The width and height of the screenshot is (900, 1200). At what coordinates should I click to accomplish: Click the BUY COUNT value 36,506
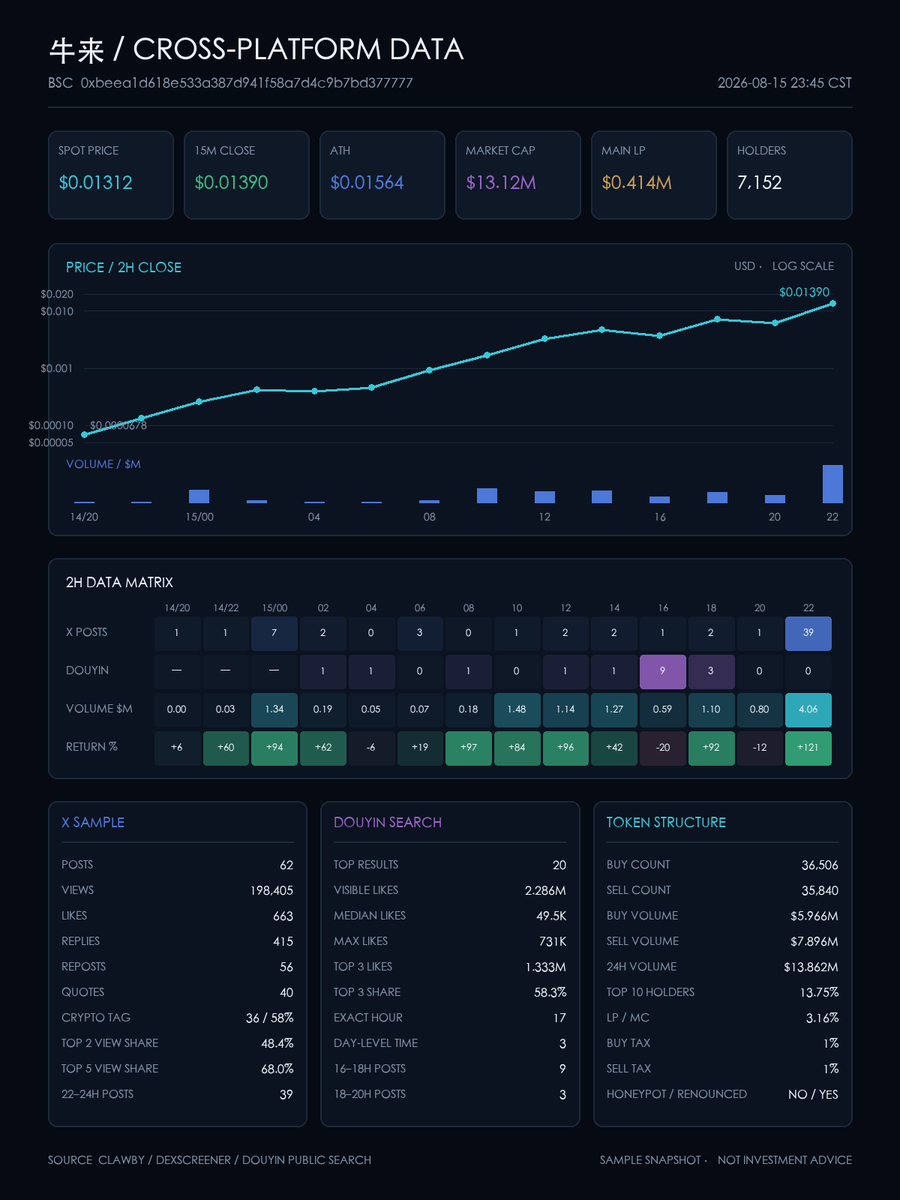(819, 865)
